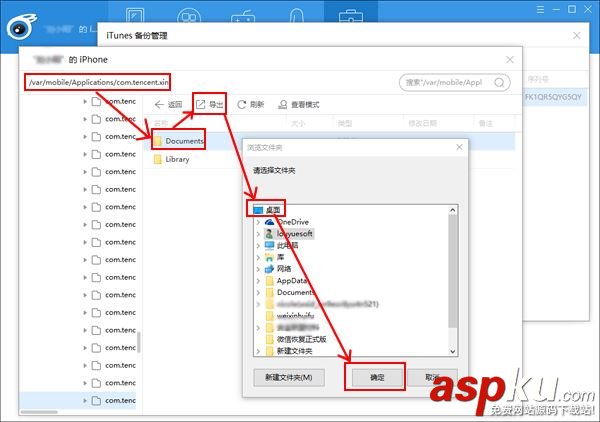Click the left app tree vertical scrollbar
The height and width of the screenshot is (422, 600).
tap(139, 342)
